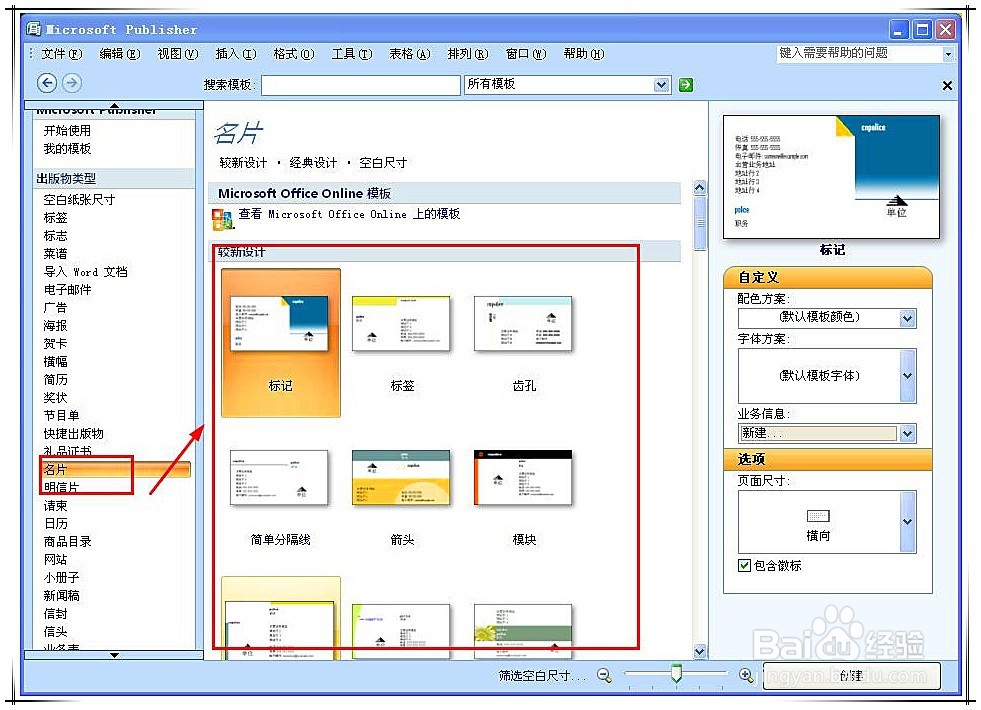Open the 工具(T) menu
The height and width of the screenshot is (710, 981).
pyautogui.click(x=352, y=54)
